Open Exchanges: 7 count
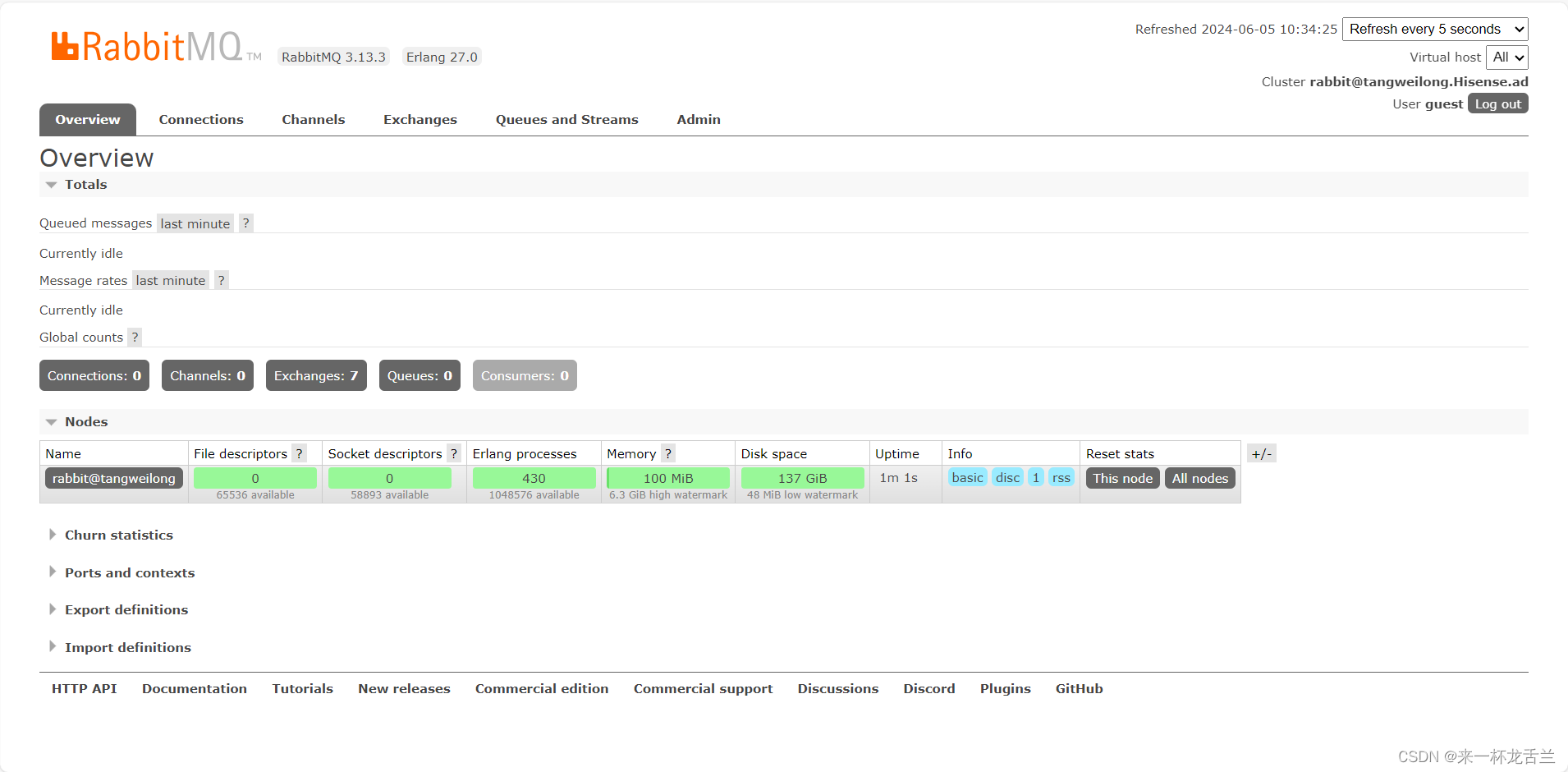This screenshot has height=772, width=1568. [316, 375]
